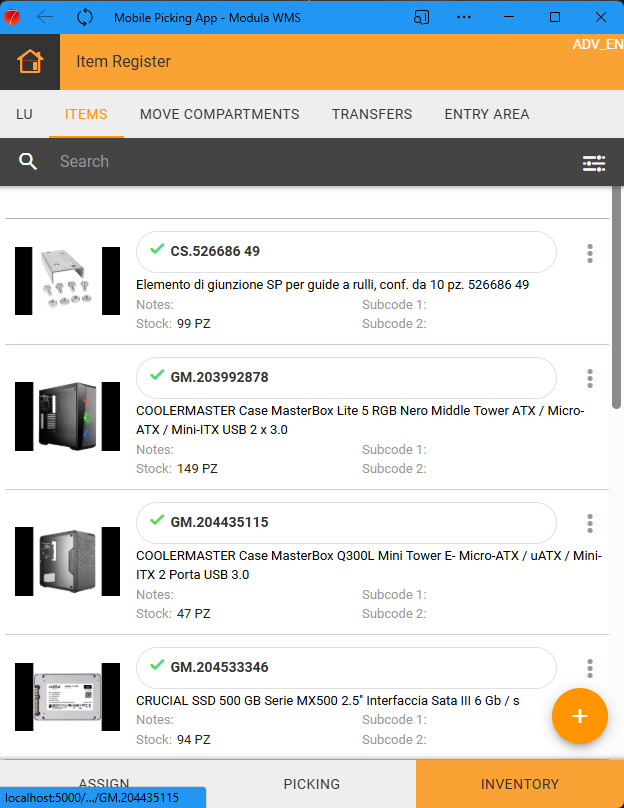Click the stock value 99 PZ
Screen dimensions: 624x808
click(x=194, y=324)
